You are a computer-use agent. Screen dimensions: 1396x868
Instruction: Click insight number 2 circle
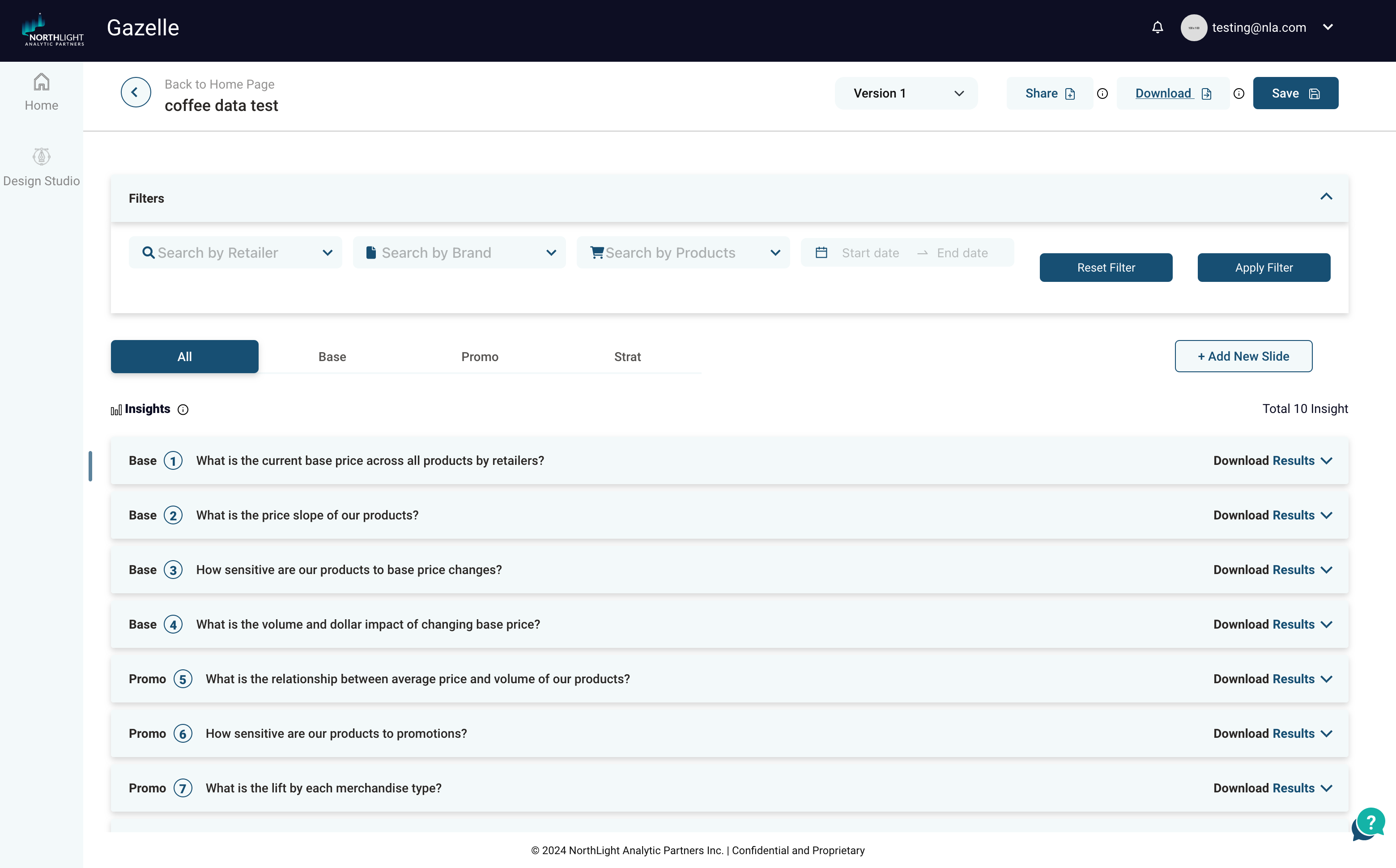[x=173, y=515]
